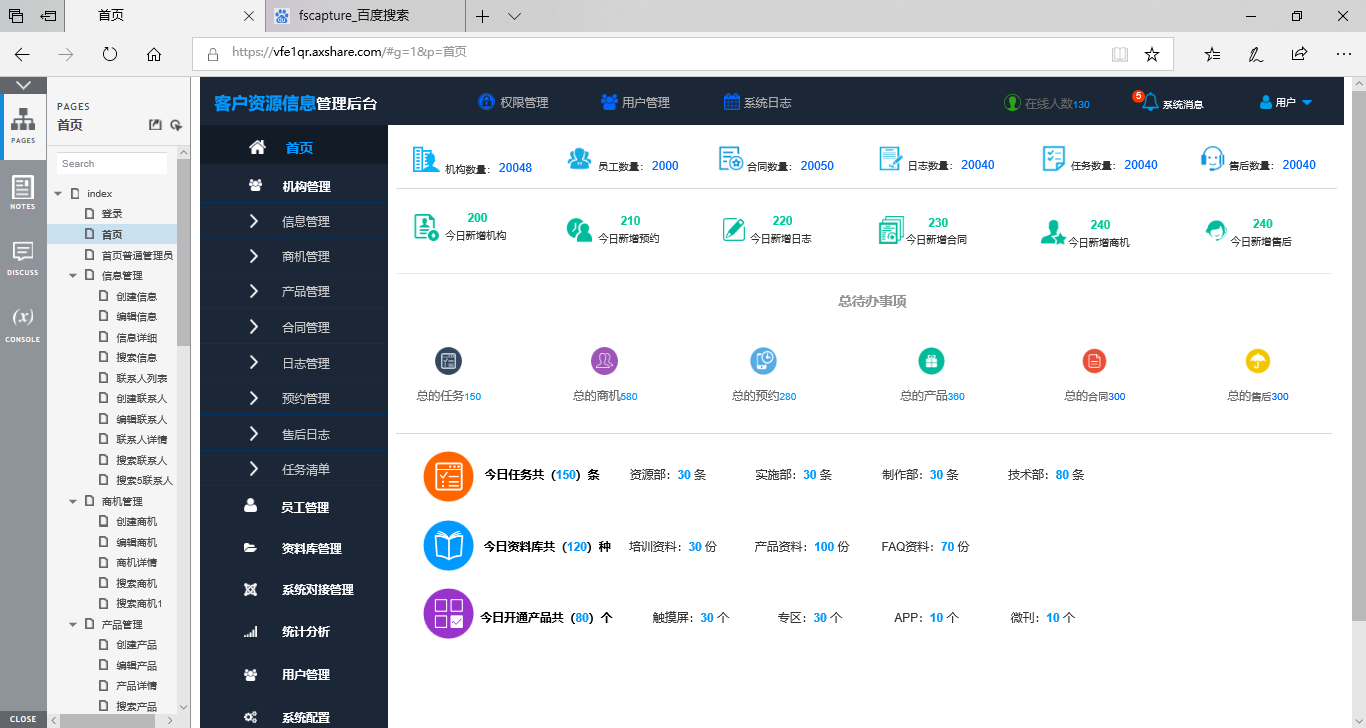Open the CONSOLE panel icon

click(x=23, y=324)
